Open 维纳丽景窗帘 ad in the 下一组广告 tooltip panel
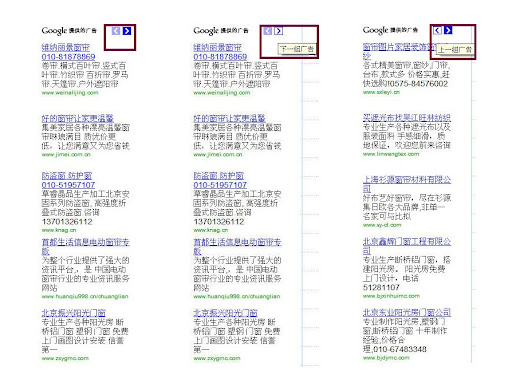The image size is (512, 375). click(220, 52)
